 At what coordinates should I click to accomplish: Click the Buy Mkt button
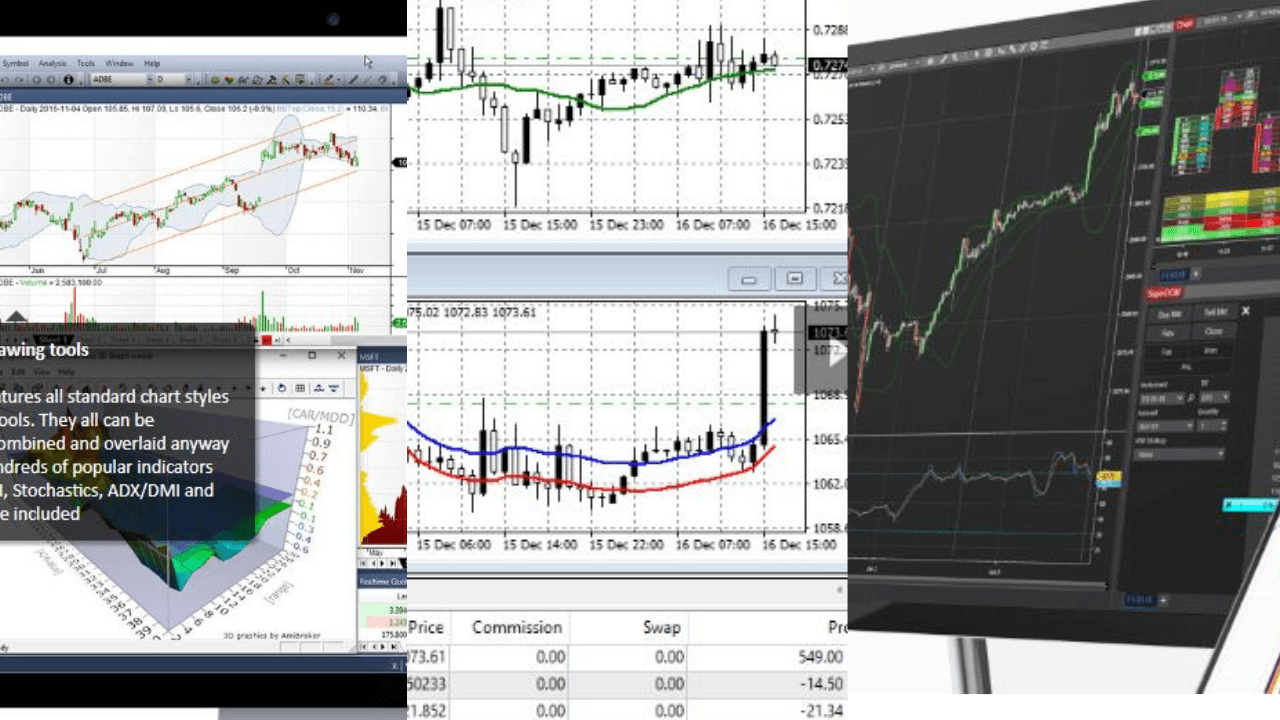(1169, 314)
